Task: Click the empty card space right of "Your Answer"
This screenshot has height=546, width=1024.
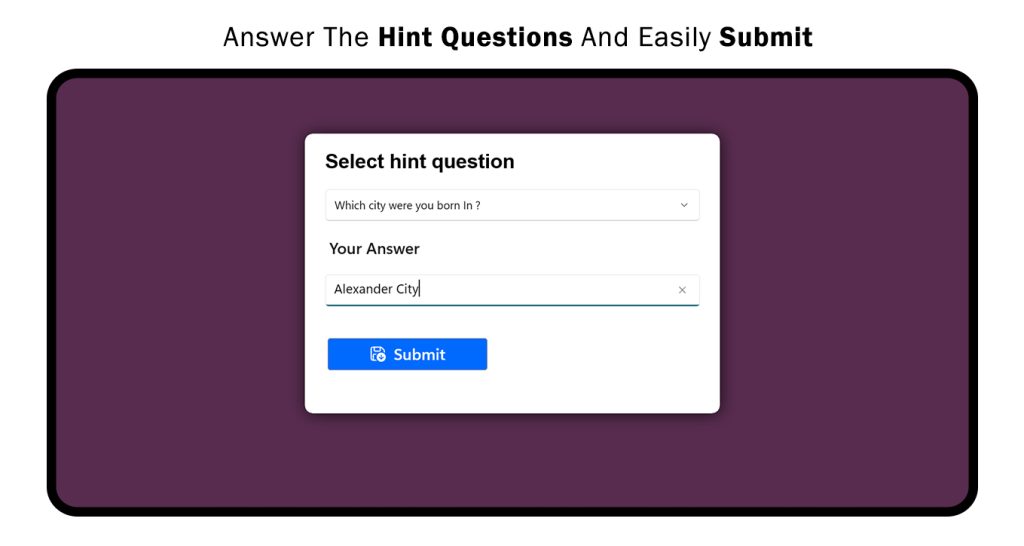Action: click(x=560, y=249)
